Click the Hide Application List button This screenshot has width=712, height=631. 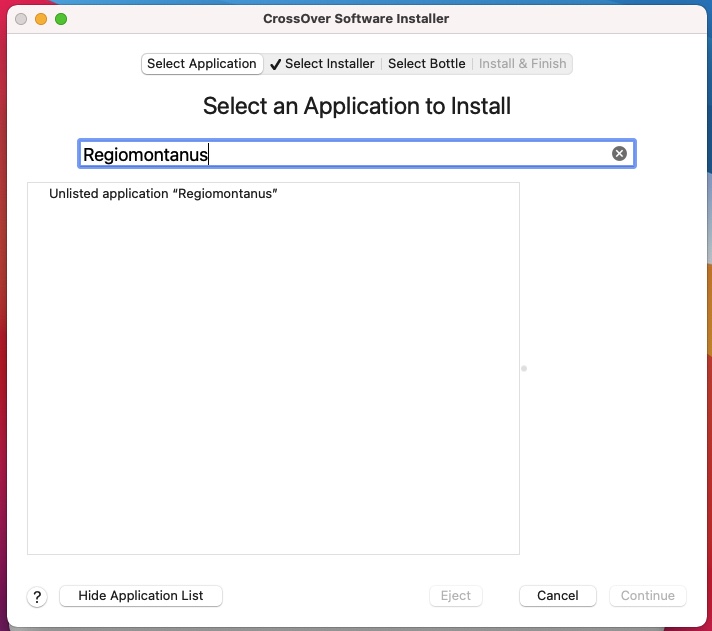click(141, 596)
